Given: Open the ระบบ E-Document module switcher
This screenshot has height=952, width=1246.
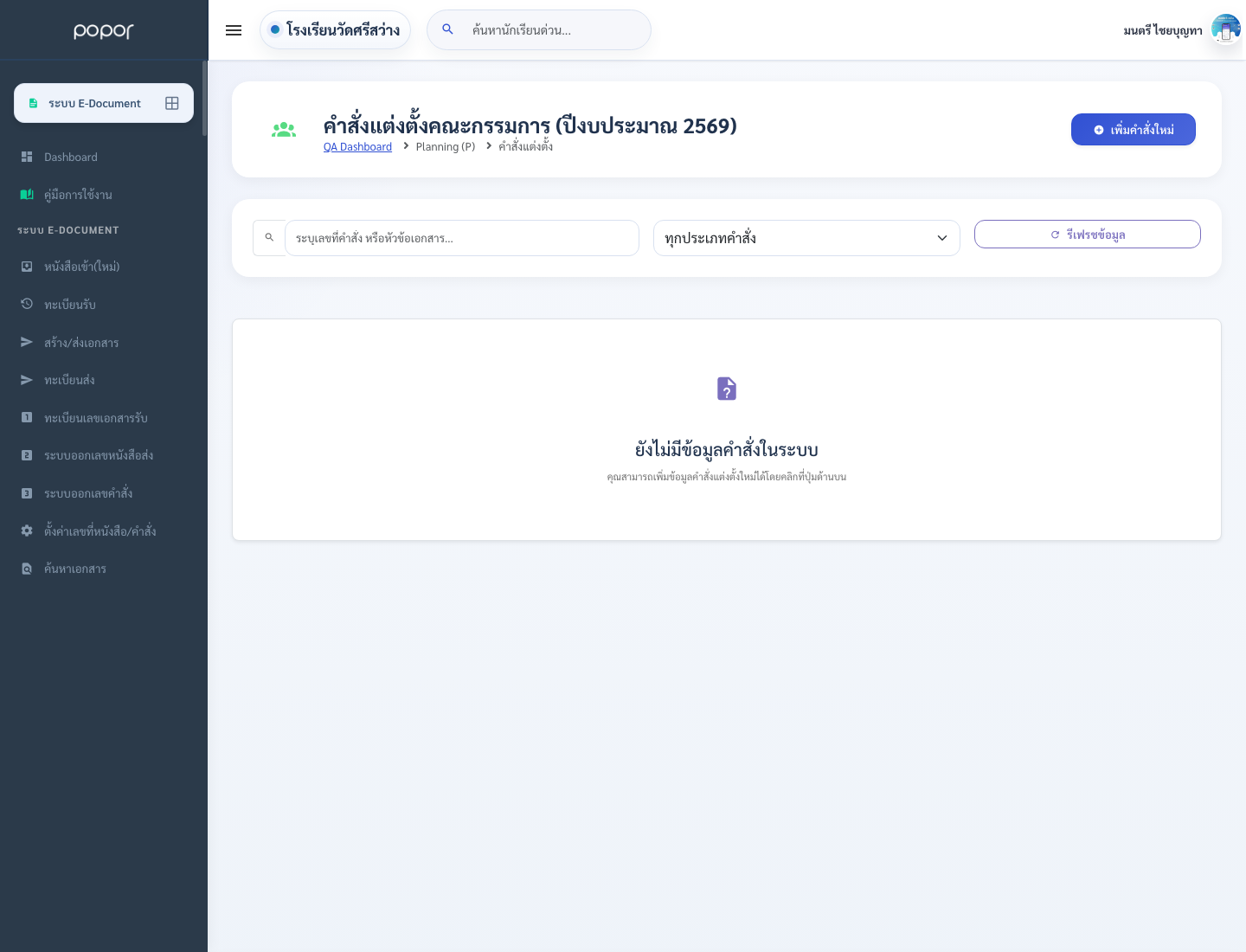Looking at the screenshot, I should click(104, 103).
